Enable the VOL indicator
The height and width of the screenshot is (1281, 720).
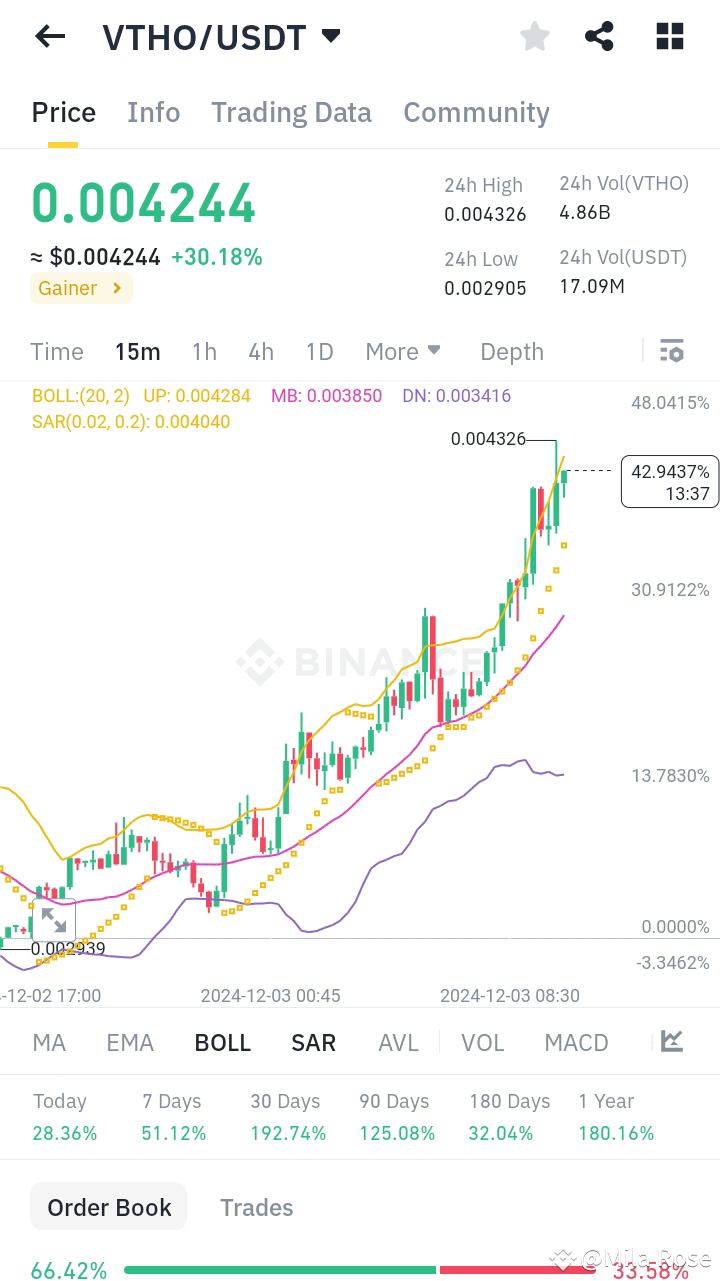(x=483, y=1042)
